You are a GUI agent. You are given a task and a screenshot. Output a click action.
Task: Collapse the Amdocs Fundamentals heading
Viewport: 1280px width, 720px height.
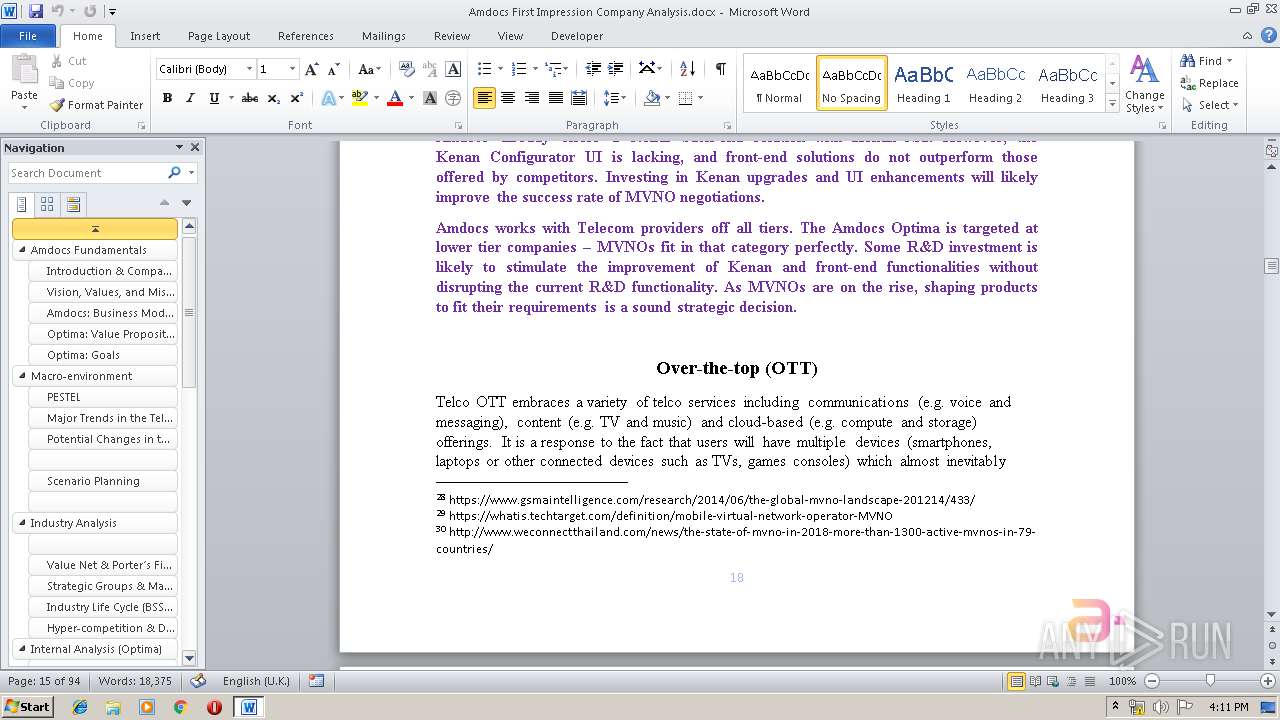[21, 250]
